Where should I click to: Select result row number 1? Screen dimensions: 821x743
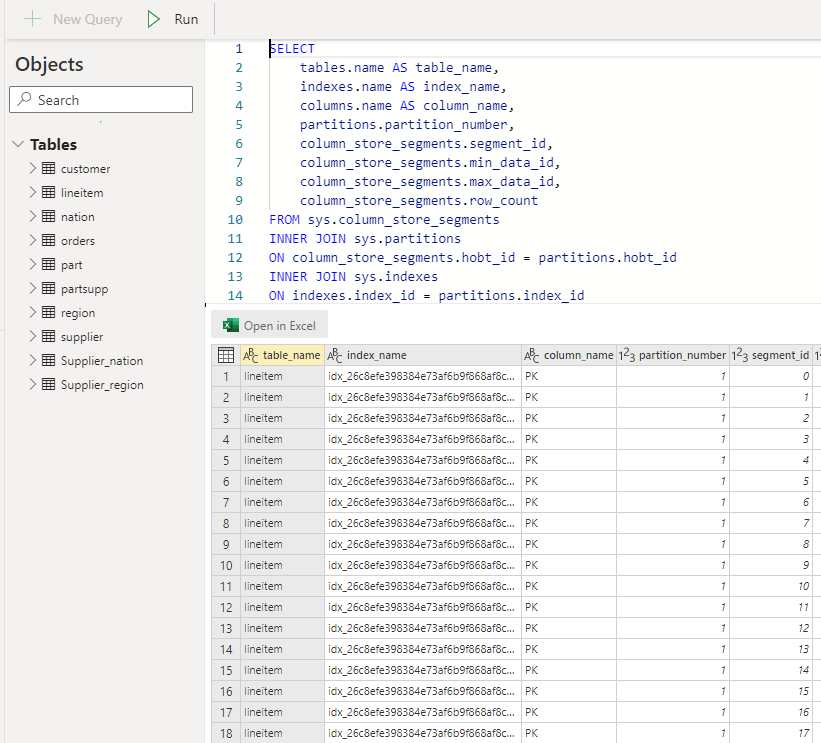coord(226,376)
